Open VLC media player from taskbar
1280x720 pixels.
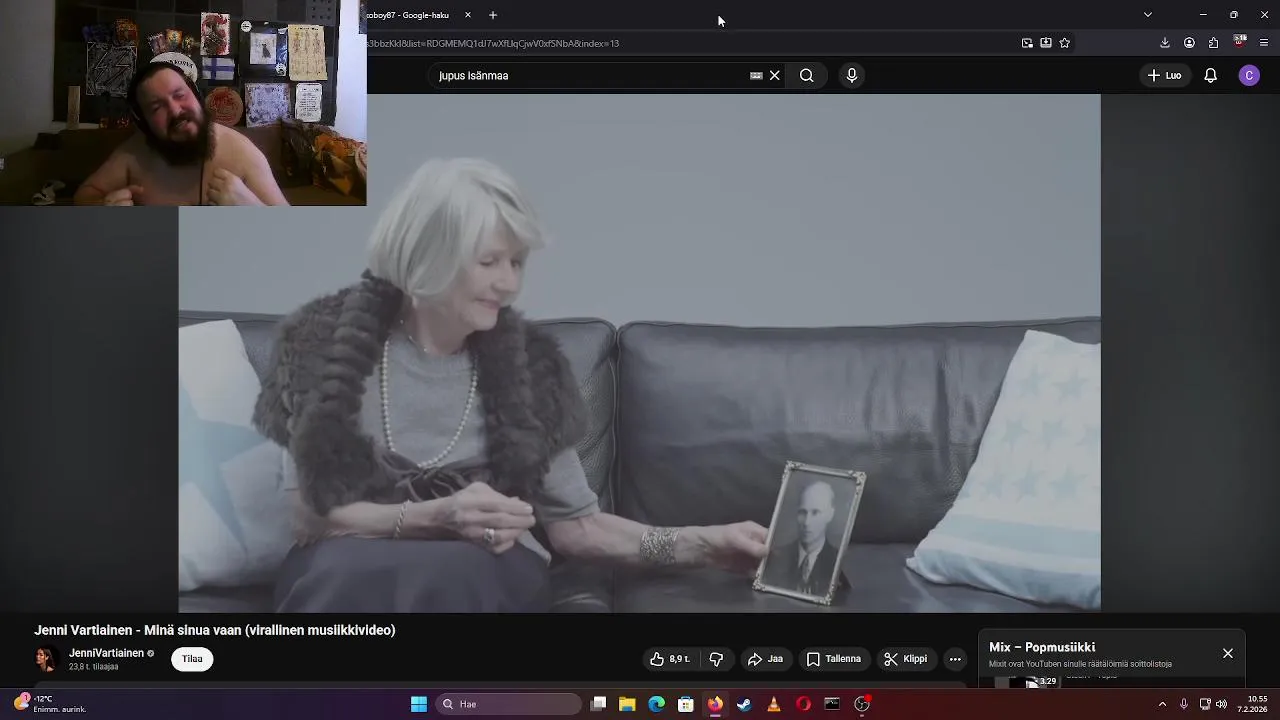773,704
